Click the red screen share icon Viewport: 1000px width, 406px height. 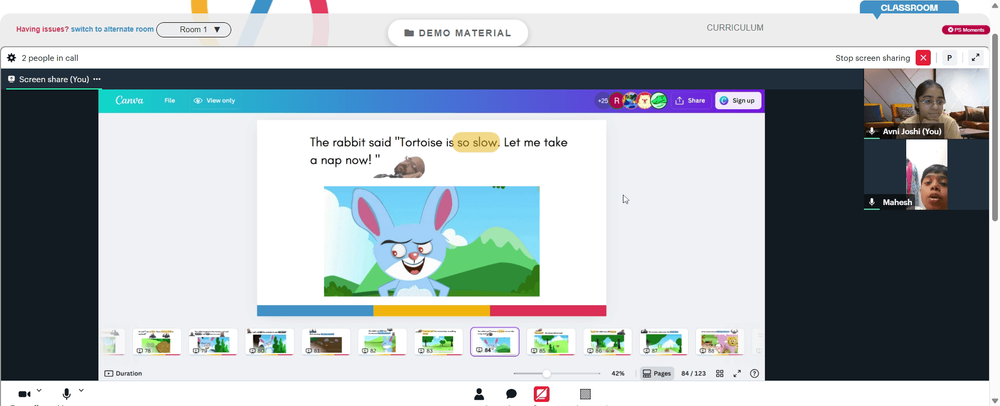click(x=542, y=394)
